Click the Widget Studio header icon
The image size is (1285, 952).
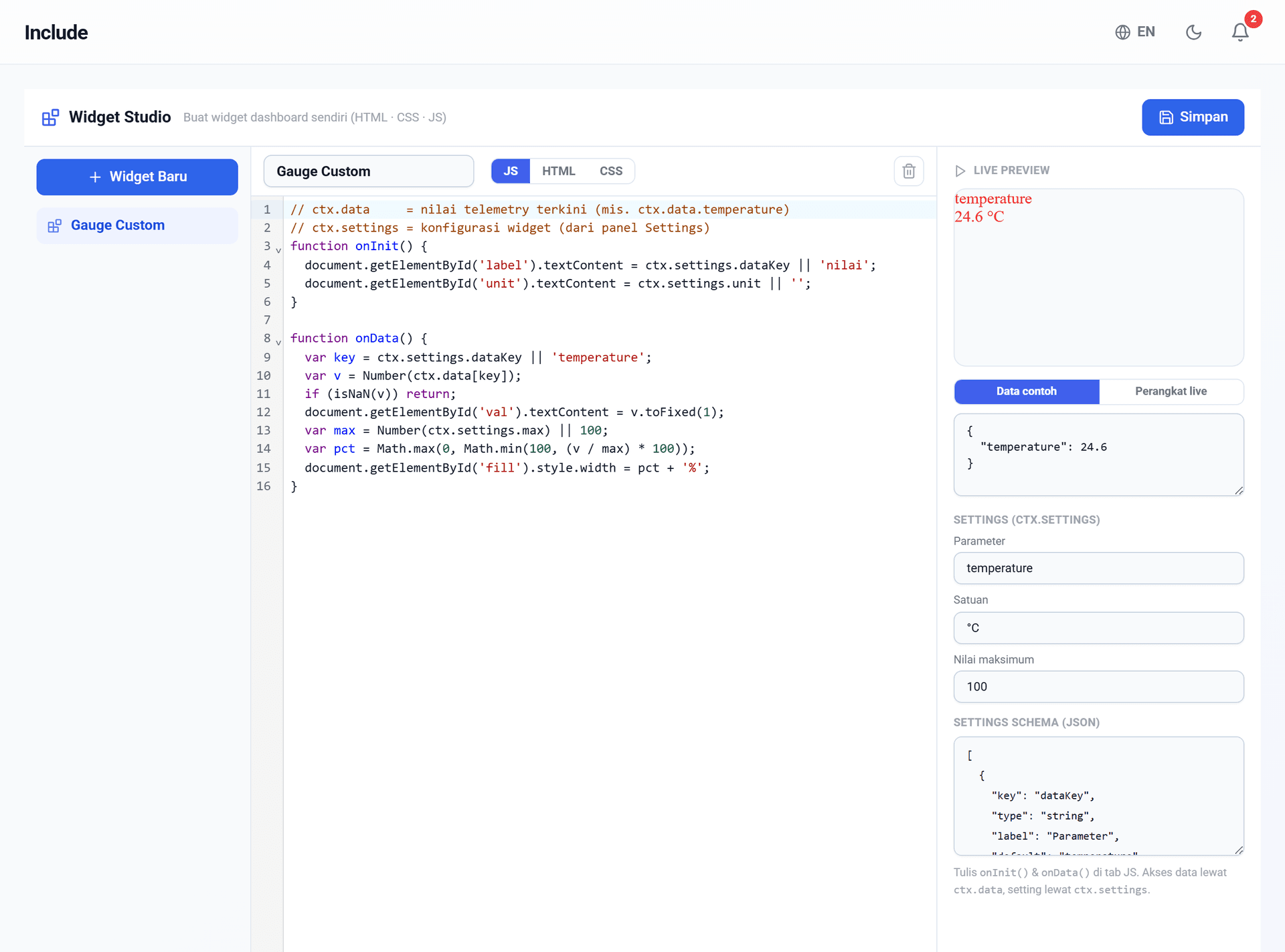click(50, 117)
